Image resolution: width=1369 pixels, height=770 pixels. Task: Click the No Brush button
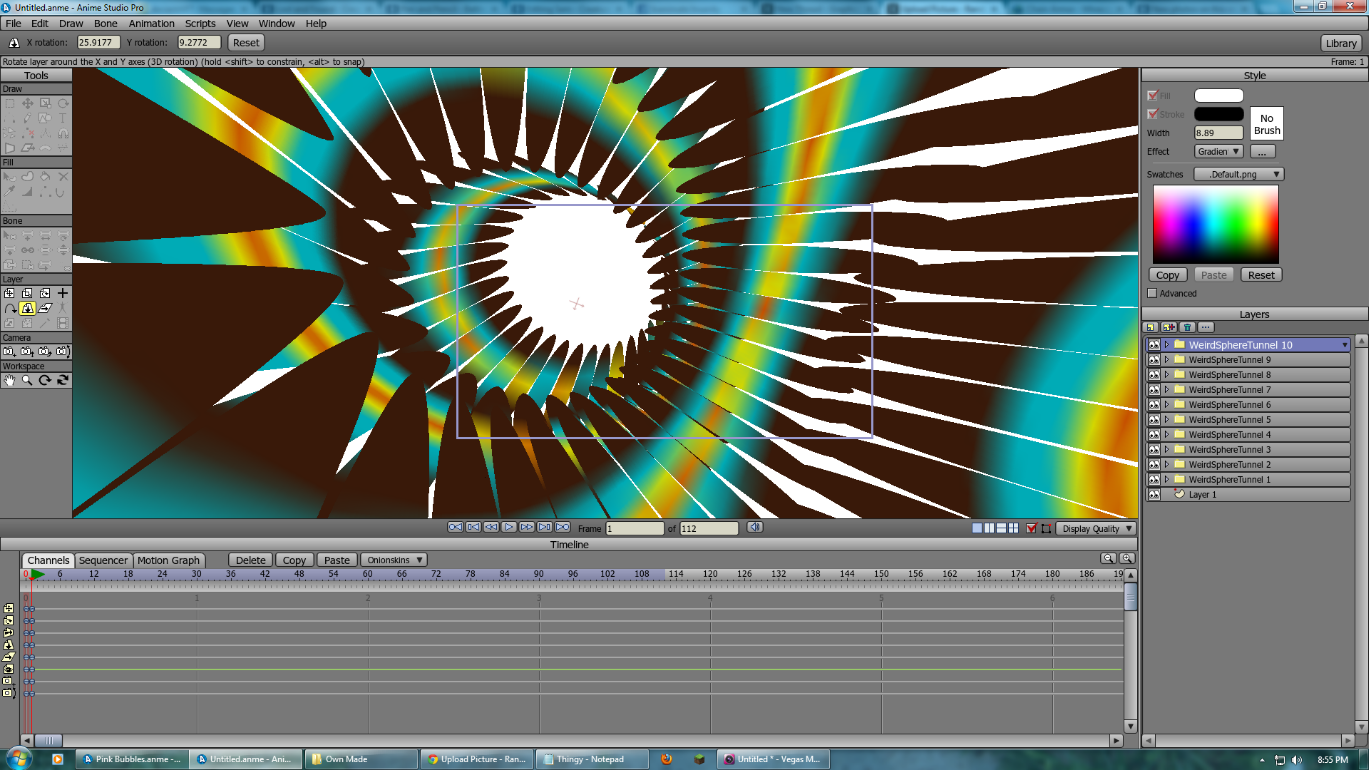pyautogui.click(x=1266, y=124)
